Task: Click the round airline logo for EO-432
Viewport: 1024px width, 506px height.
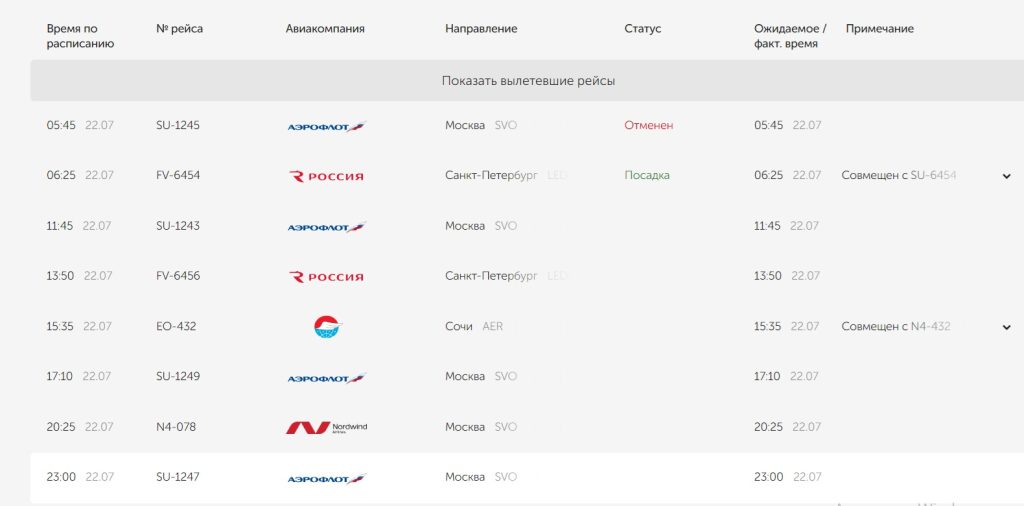Action: 327,326
